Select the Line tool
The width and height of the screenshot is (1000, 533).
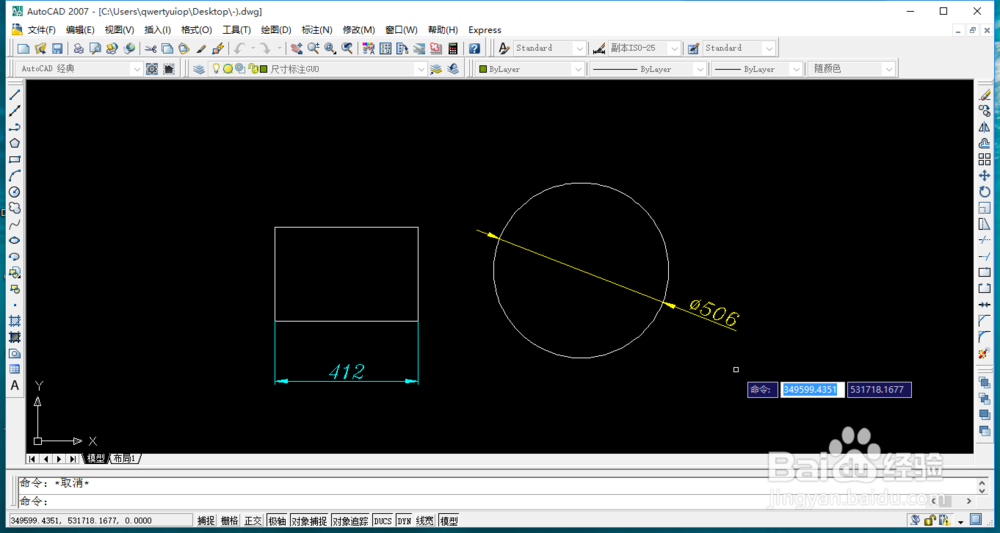click(15, 94)
